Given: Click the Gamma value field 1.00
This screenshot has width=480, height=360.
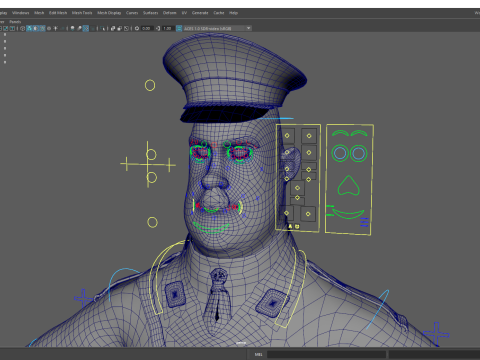Looking at the screenshot, I should click(167, 28).
